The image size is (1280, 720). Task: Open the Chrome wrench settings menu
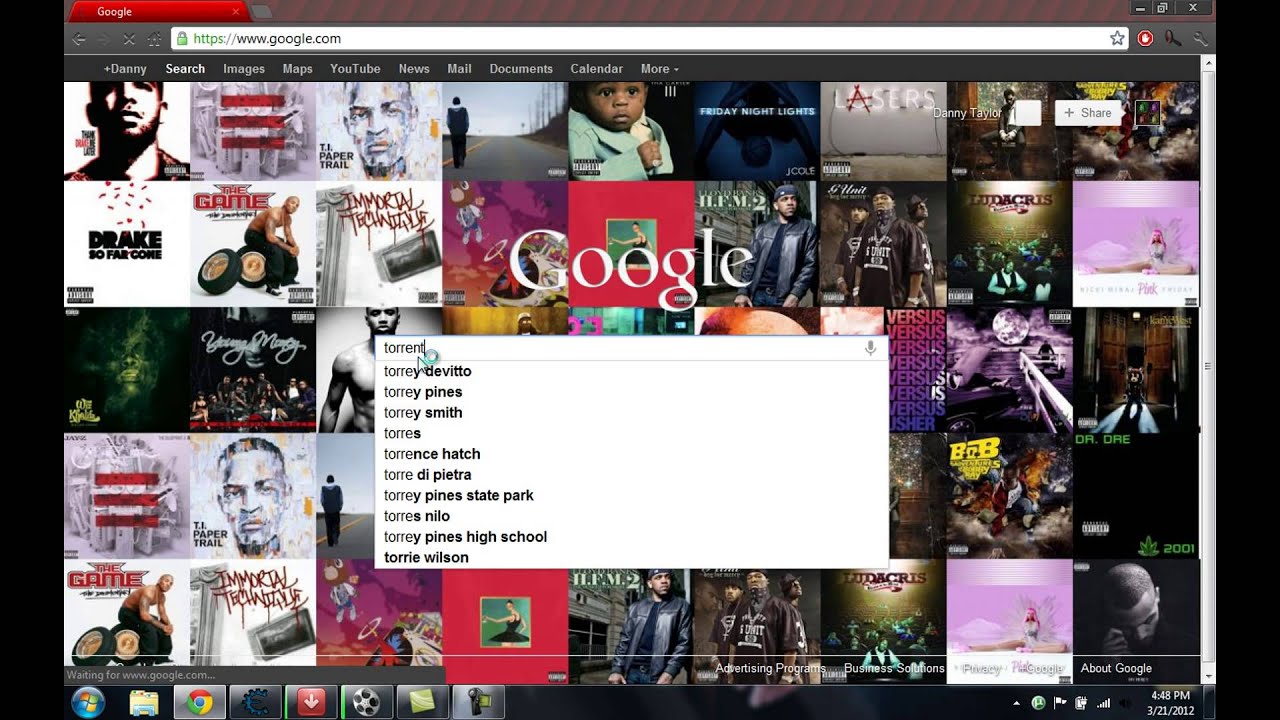click(1200, 39)
